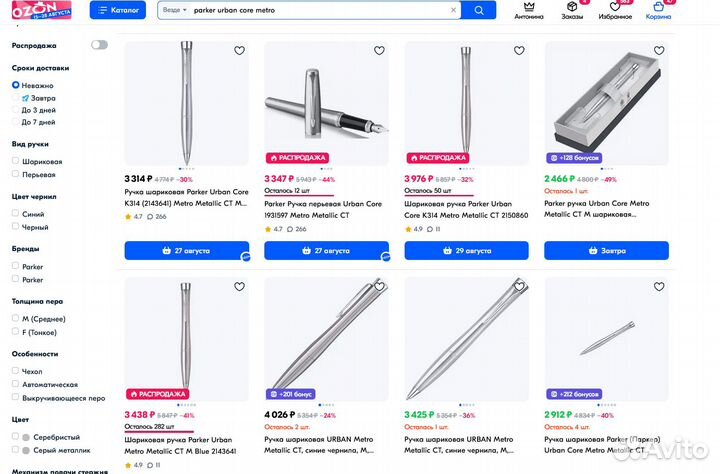This screenshot has width=720, height=474.
Task: Tick the Синий ink color checkbox
Action: tap(16, 213)
